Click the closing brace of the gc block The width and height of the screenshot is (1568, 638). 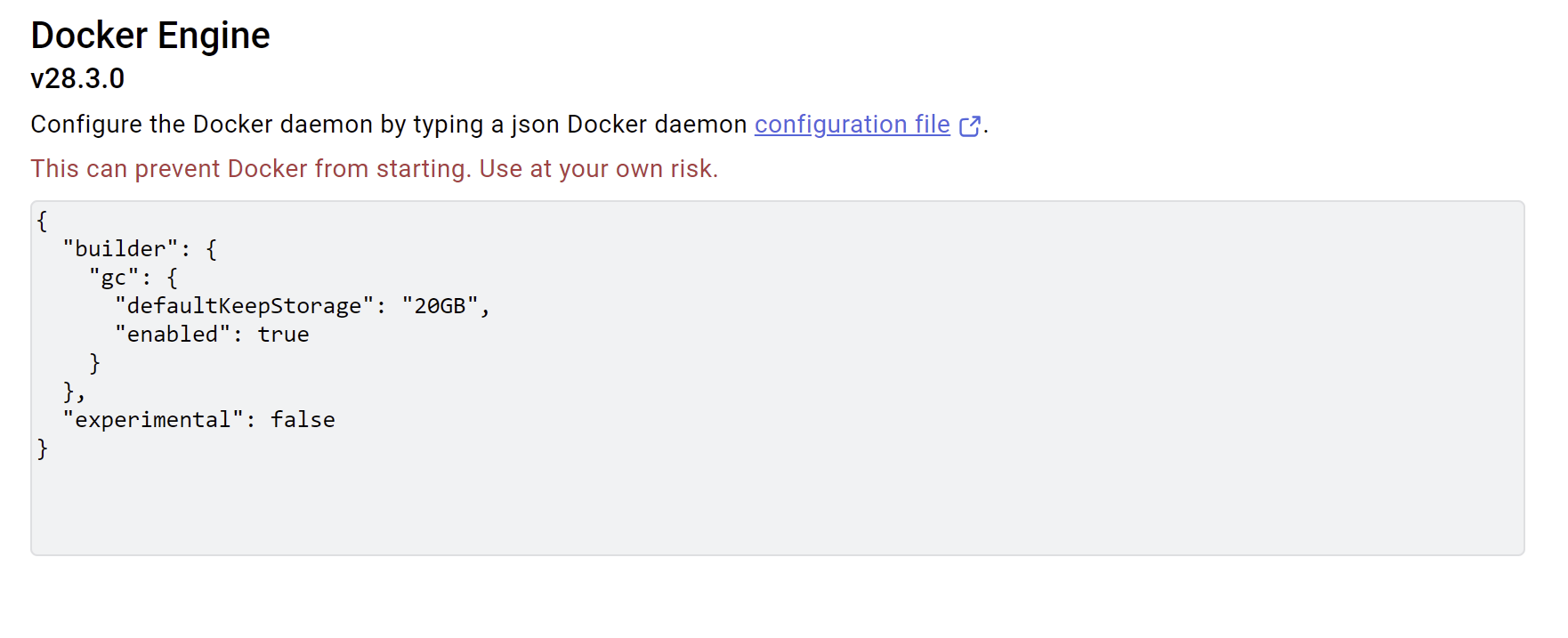pyautogui.click(x=94, y=363)
